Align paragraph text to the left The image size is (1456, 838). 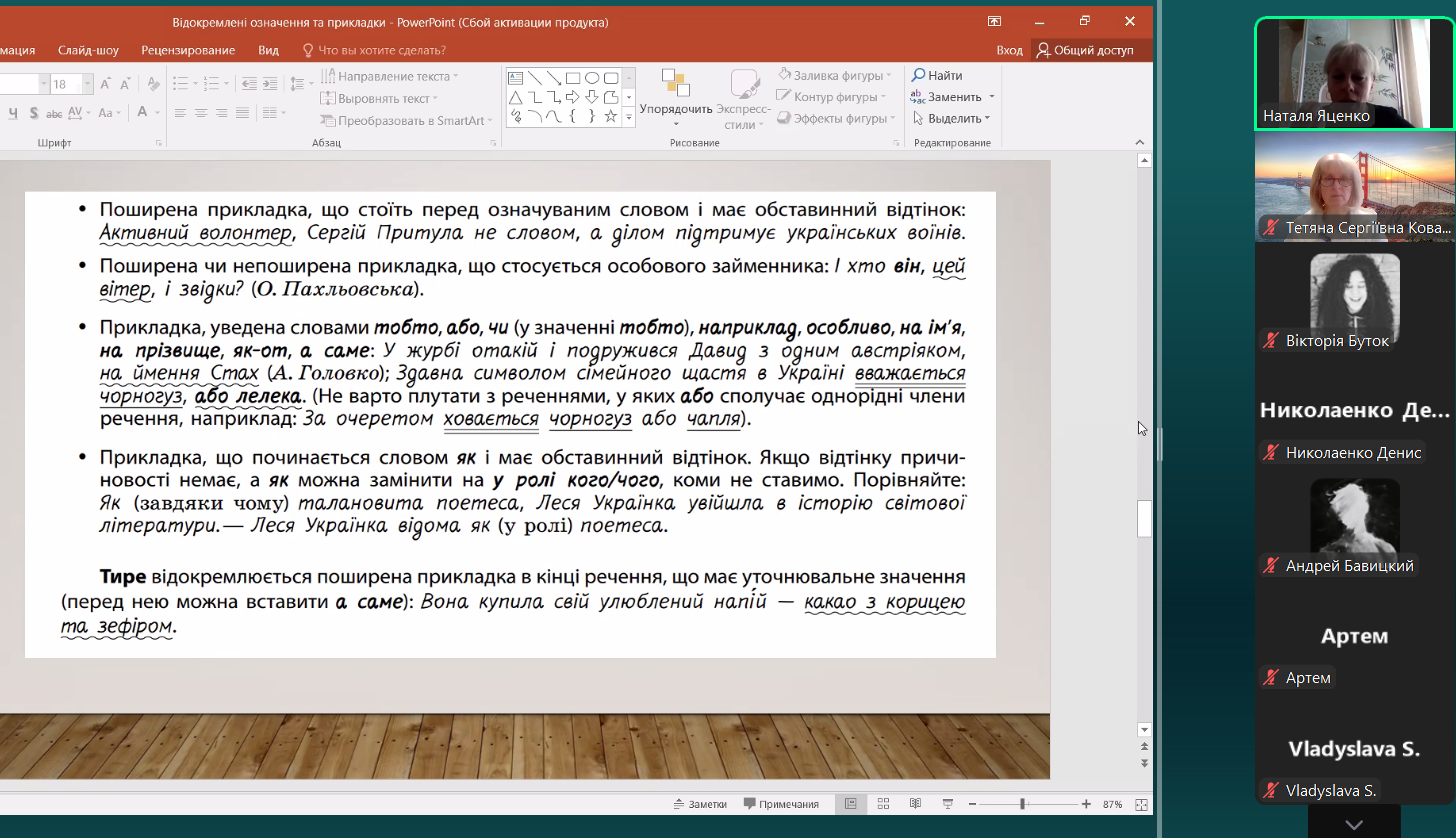181,113
